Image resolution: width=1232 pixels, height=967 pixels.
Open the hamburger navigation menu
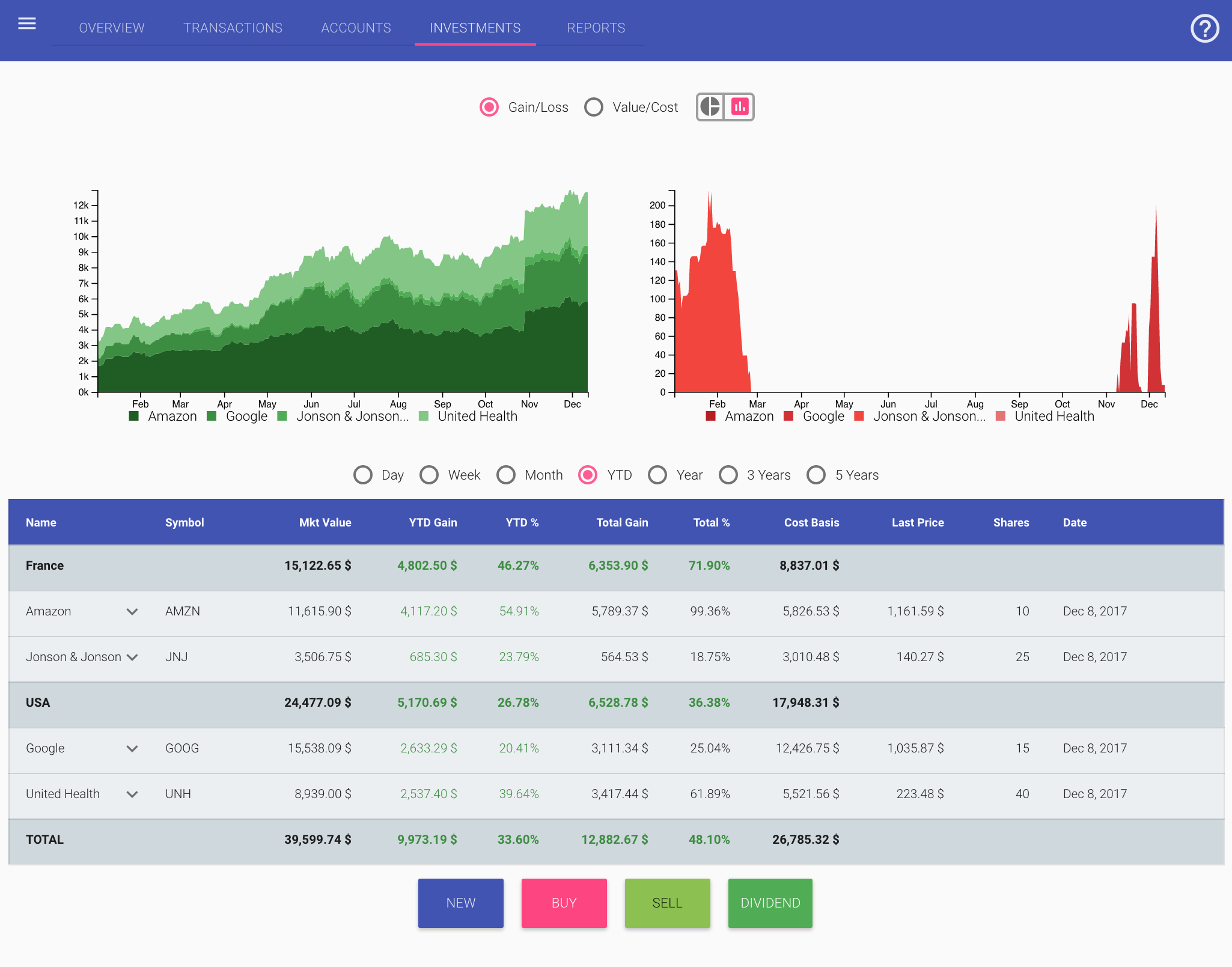[x=27, y=23]
